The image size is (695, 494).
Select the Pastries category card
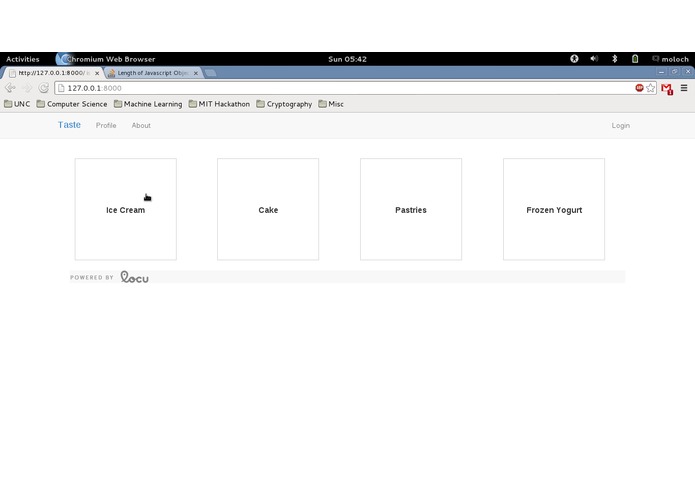click(x=411, y=209)
